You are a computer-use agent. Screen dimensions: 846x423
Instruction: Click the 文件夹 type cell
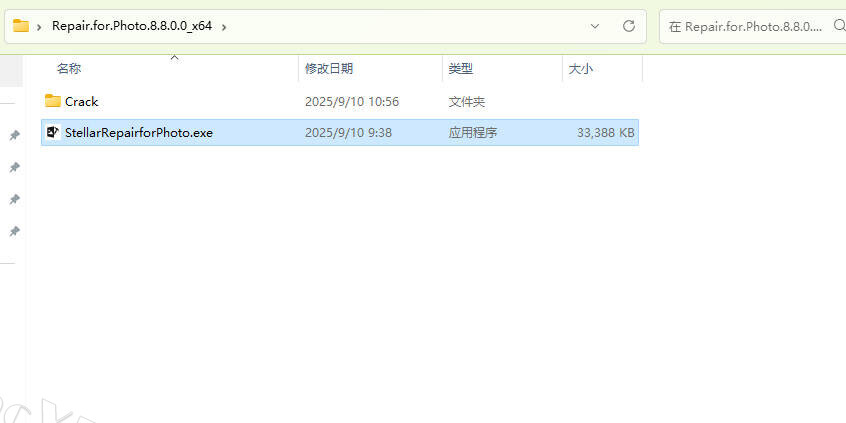pyautogui.click(x=467, y=101)
